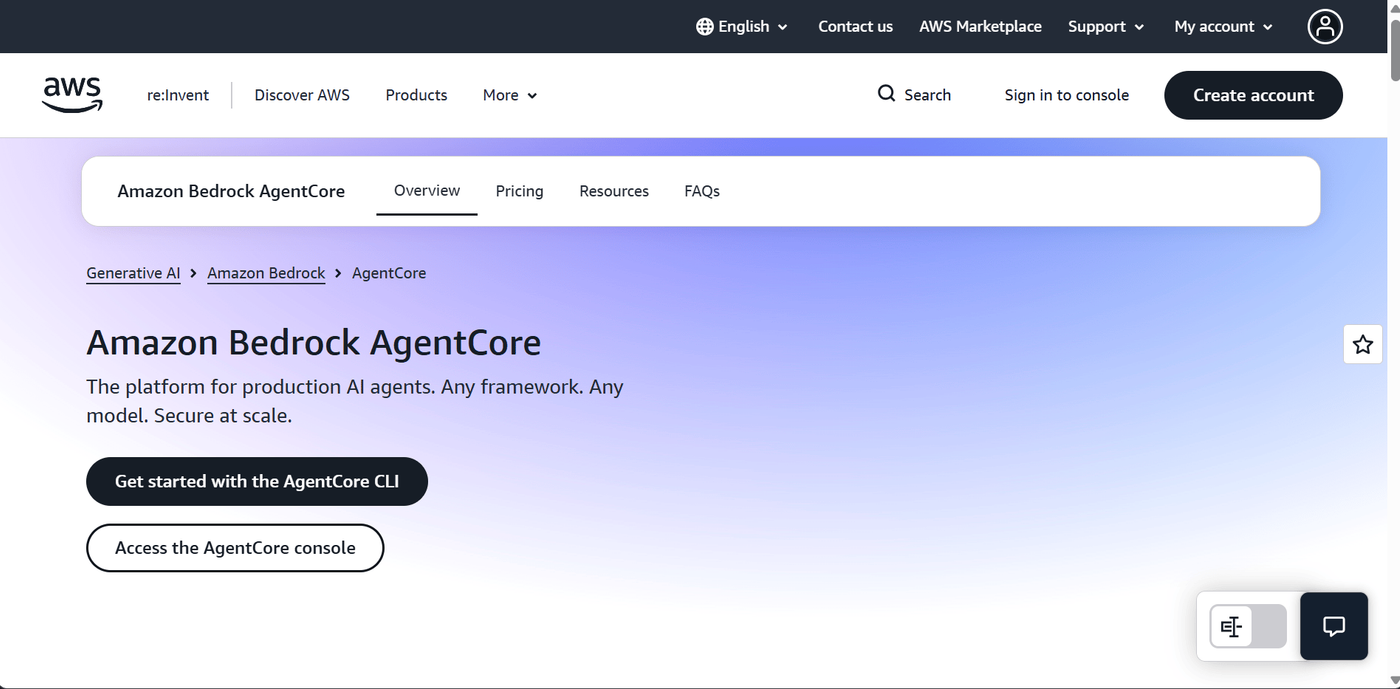
Task: Click the Amazon Bedrock AgentCore nav title
Action: click(x=231, y=191)
